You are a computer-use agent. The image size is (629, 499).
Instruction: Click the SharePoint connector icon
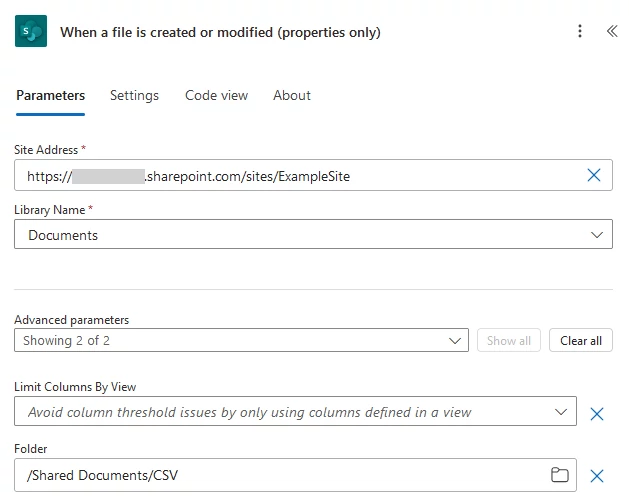(31, 31)
